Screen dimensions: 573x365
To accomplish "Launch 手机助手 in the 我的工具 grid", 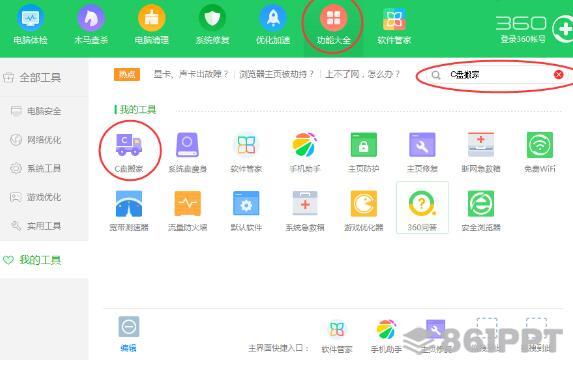I will click(305, 153).
